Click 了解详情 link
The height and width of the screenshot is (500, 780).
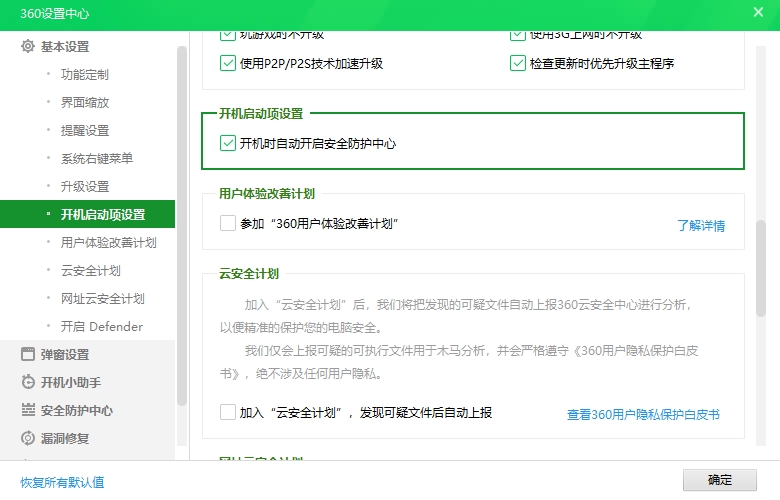click(701, 225)
